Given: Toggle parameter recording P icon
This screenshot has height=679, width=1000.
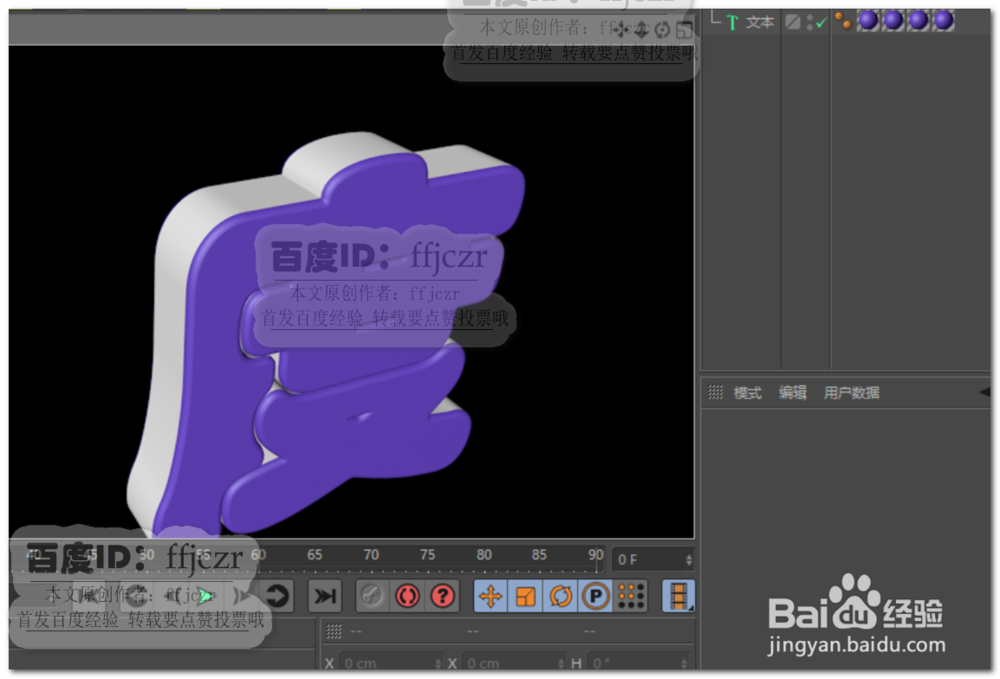Looking at the screenshot, I should point(596,597).
